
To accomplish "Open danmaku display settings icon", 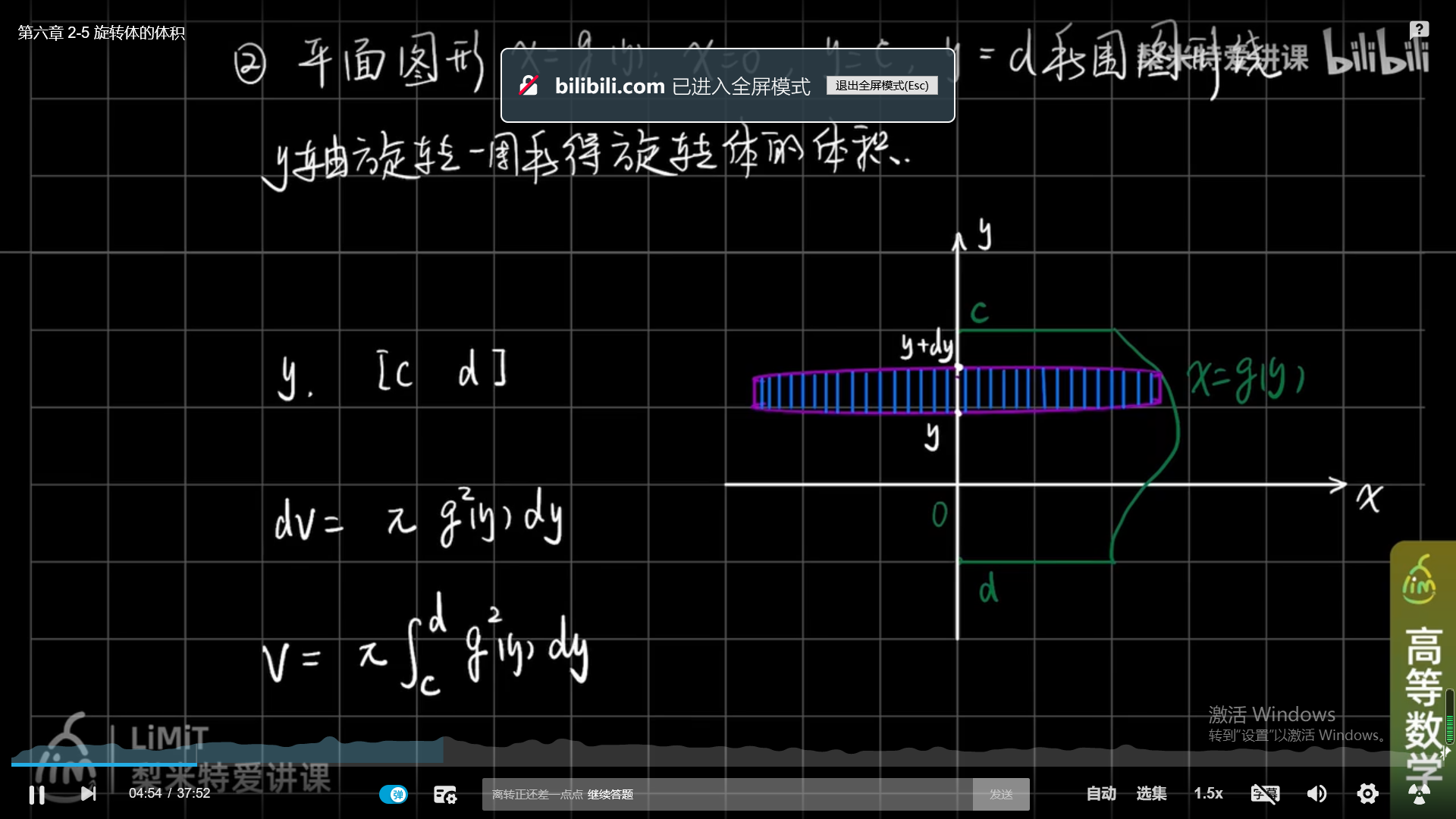I will coord(445,794).
